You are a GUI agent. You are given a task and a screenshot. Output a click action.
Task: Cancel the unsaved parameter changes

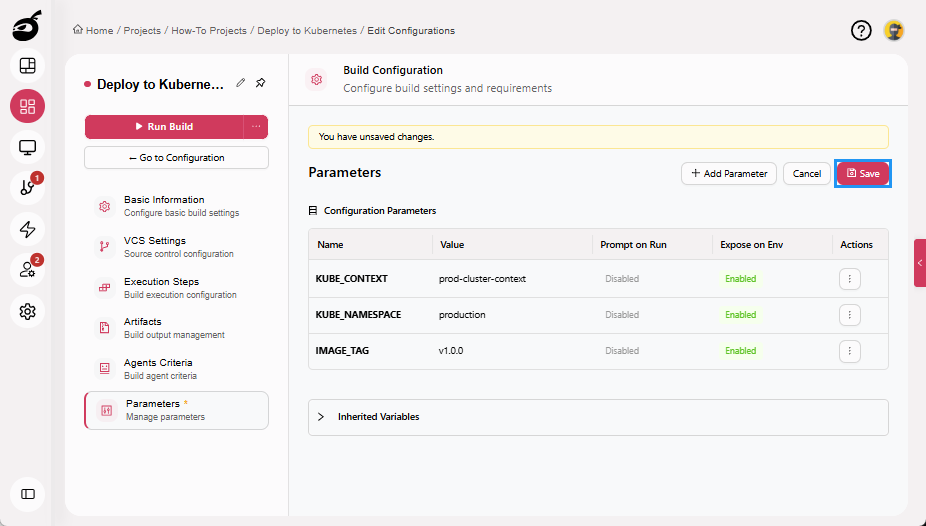pyautogui.click(x=807, y=174)
